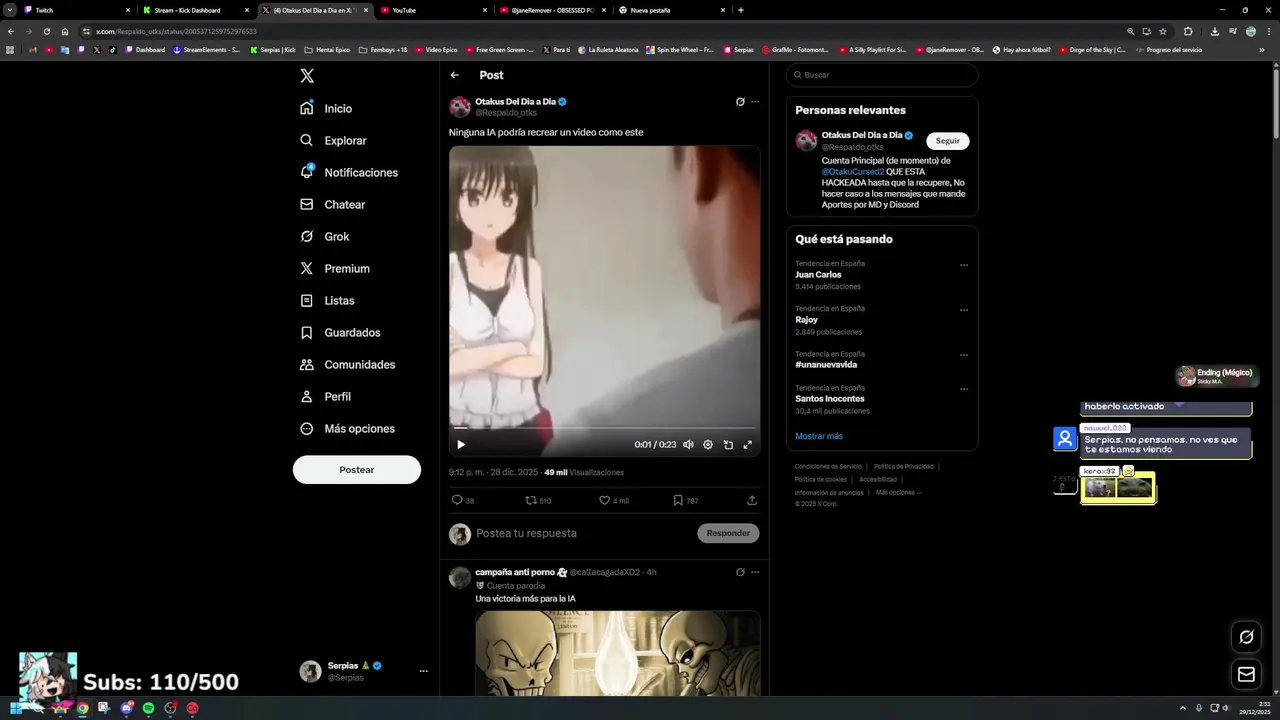Screen dimensions: 1280x720
Task: Click the X logo in sidebar
Action: click(x=307, y=76)
